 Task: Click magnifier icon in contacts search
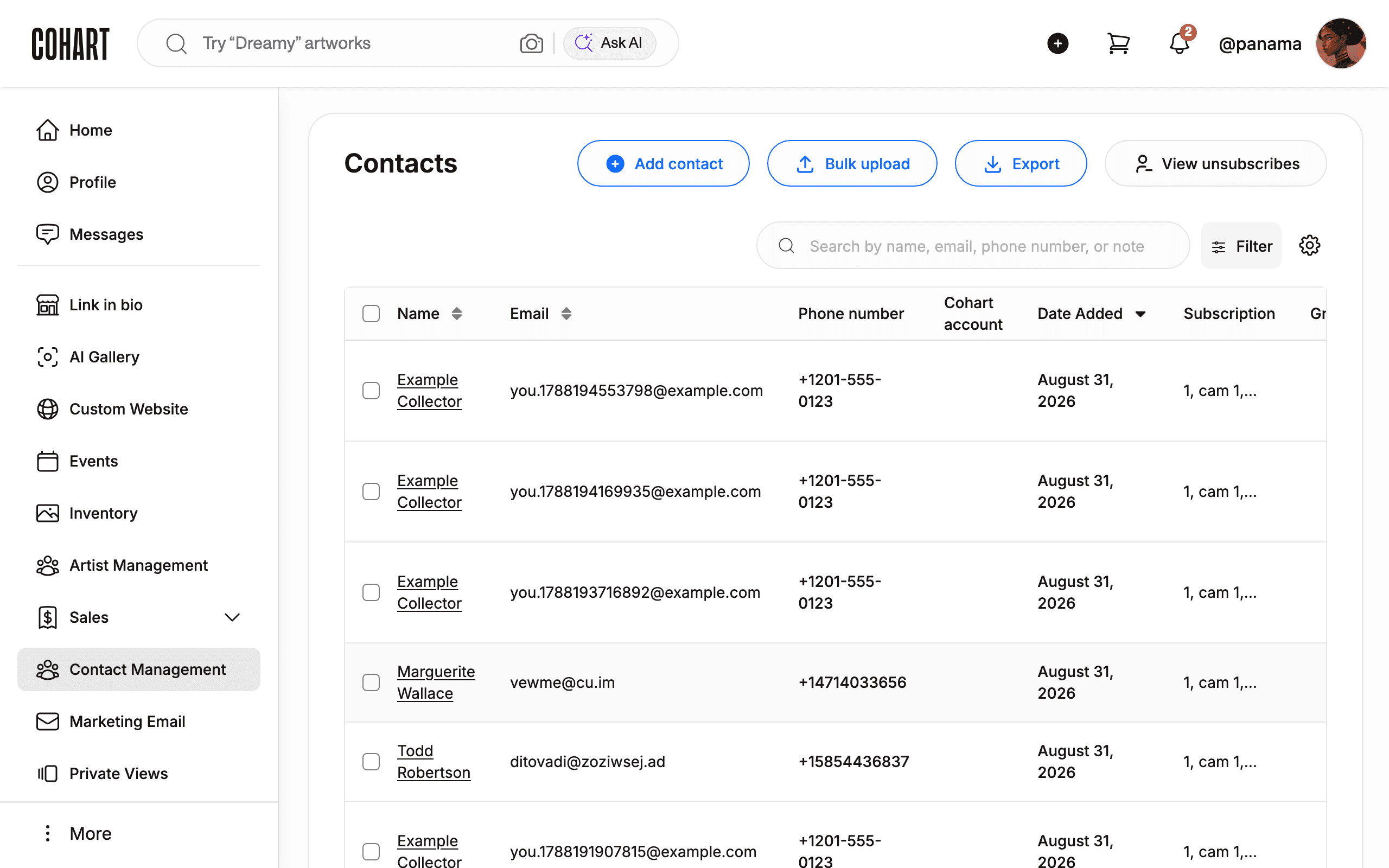click(x=786, y=246)
